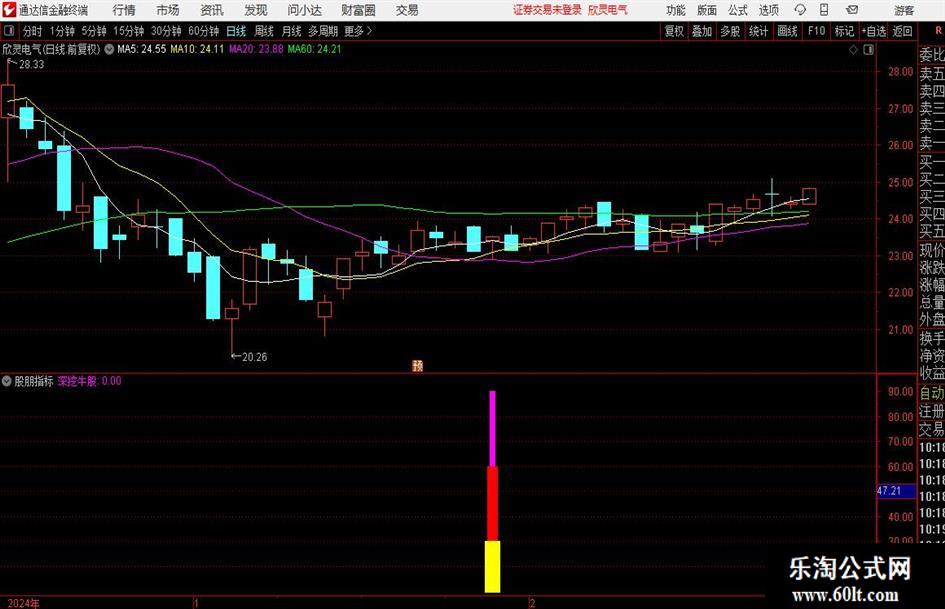Click the 2024年 timeline label
The height and width of the screenshot is (609, 945).
[24, 603]
